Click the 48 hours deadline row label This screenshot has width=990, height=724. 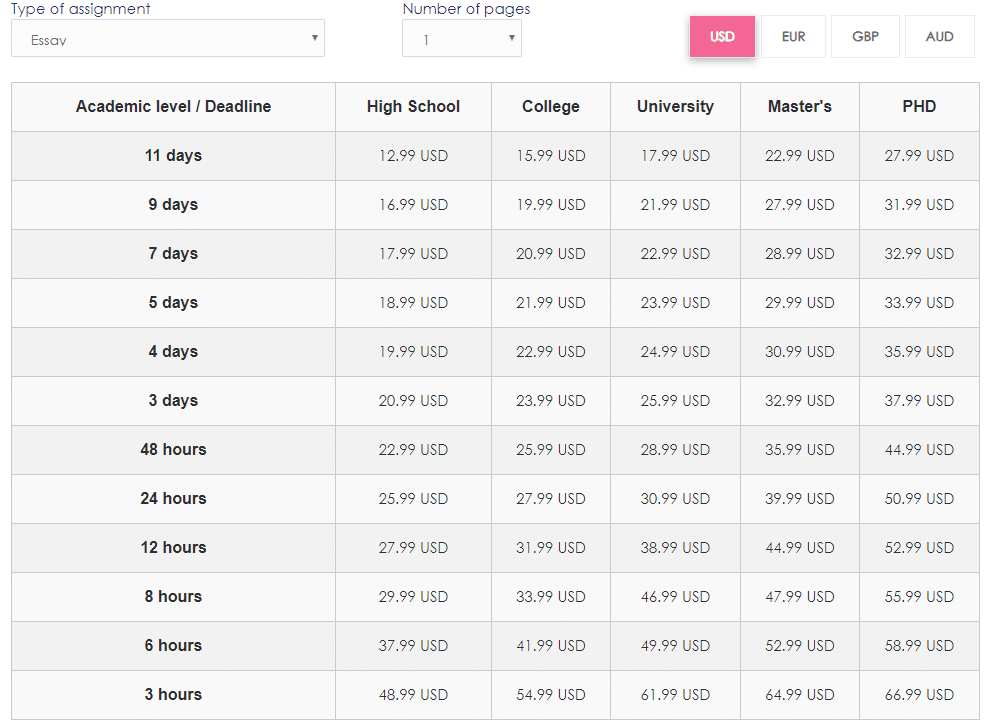(174, 449)
